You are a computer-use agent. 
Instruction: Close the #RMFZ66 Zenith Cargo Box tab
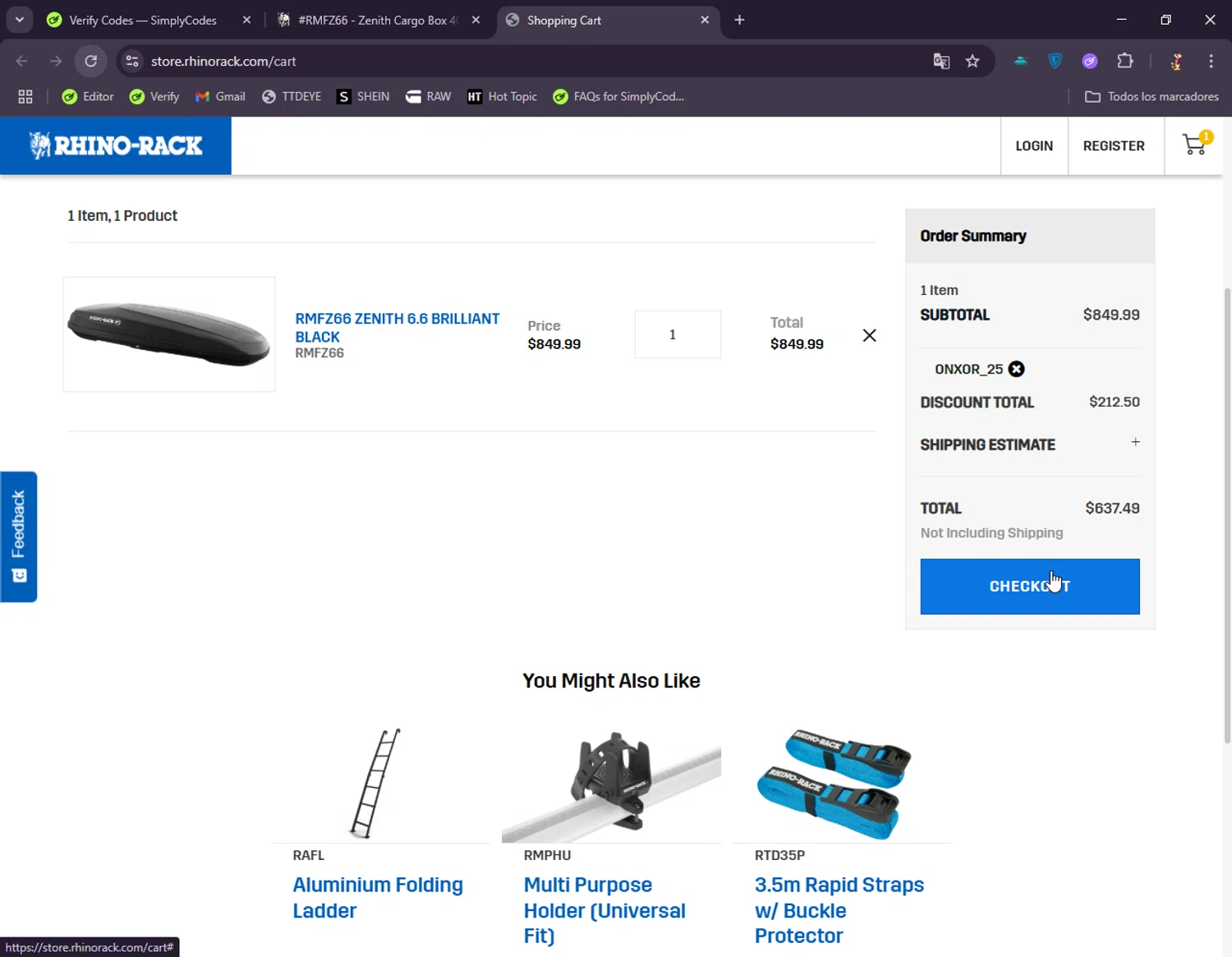click(476, 20)
